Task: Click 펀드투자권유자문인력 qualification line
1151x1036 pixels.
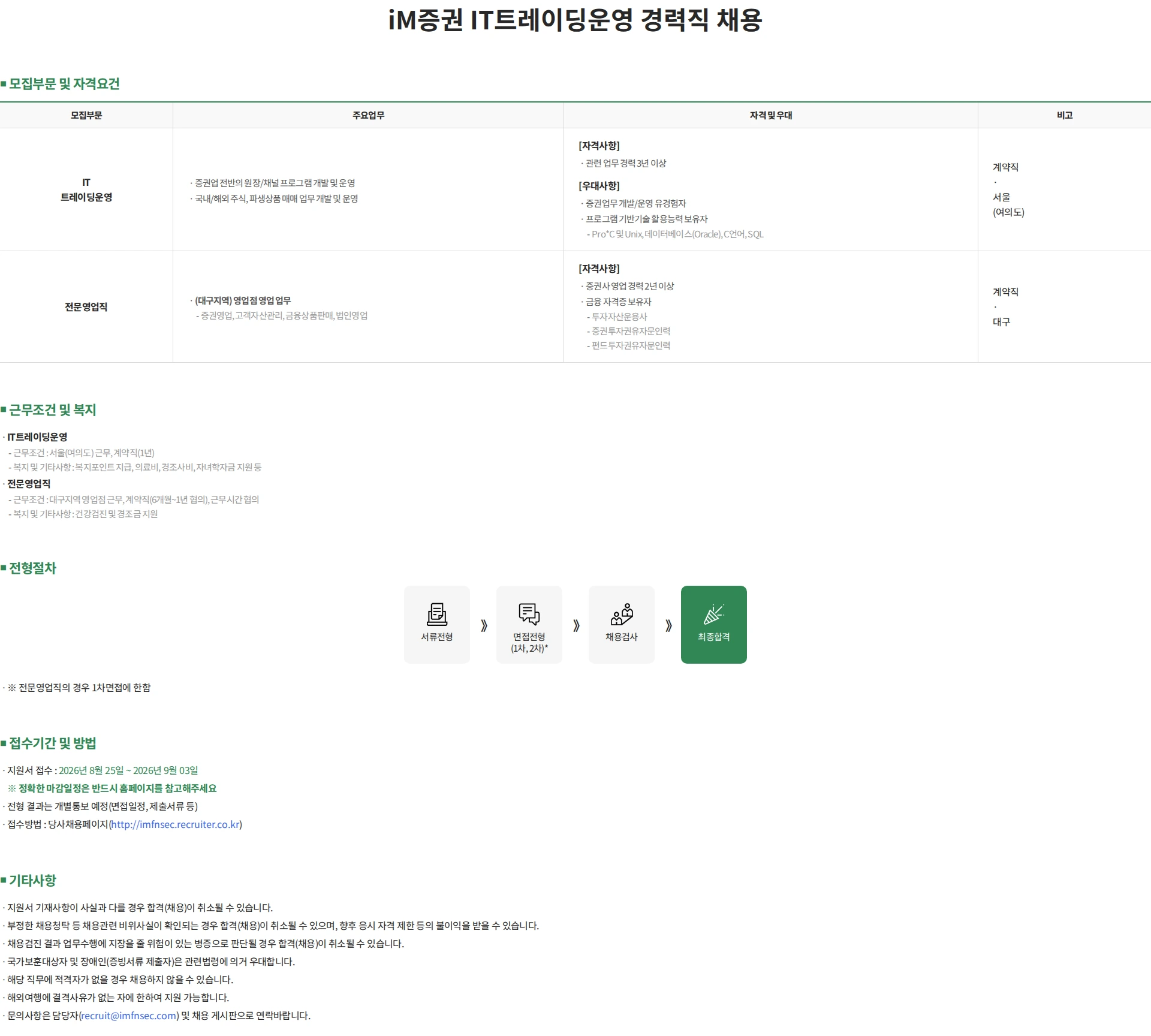Action: (x=631, y=345)
